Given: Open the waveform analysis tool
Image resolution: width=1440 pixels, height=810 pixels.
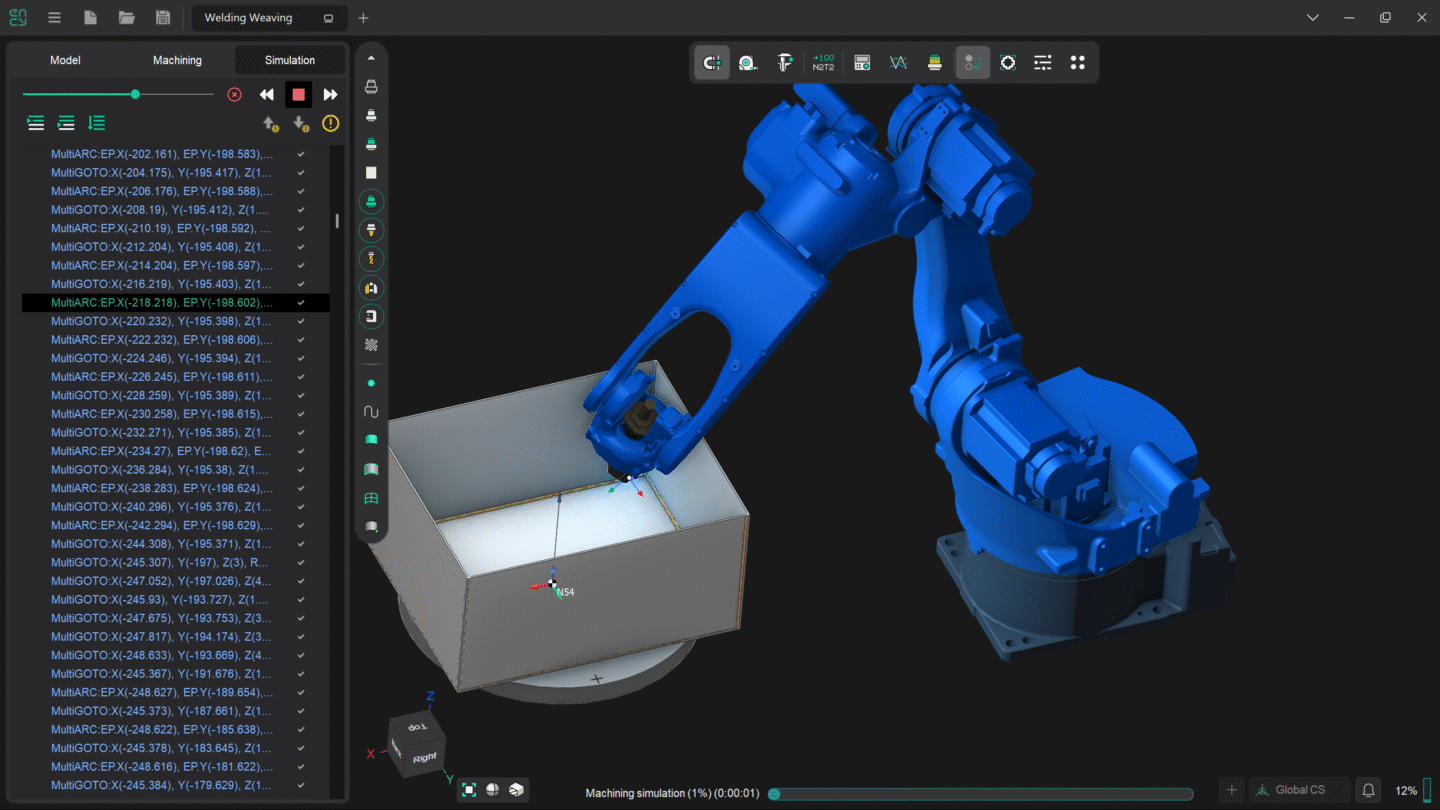Looking at the screenshot, I should [x=897, y=62].
